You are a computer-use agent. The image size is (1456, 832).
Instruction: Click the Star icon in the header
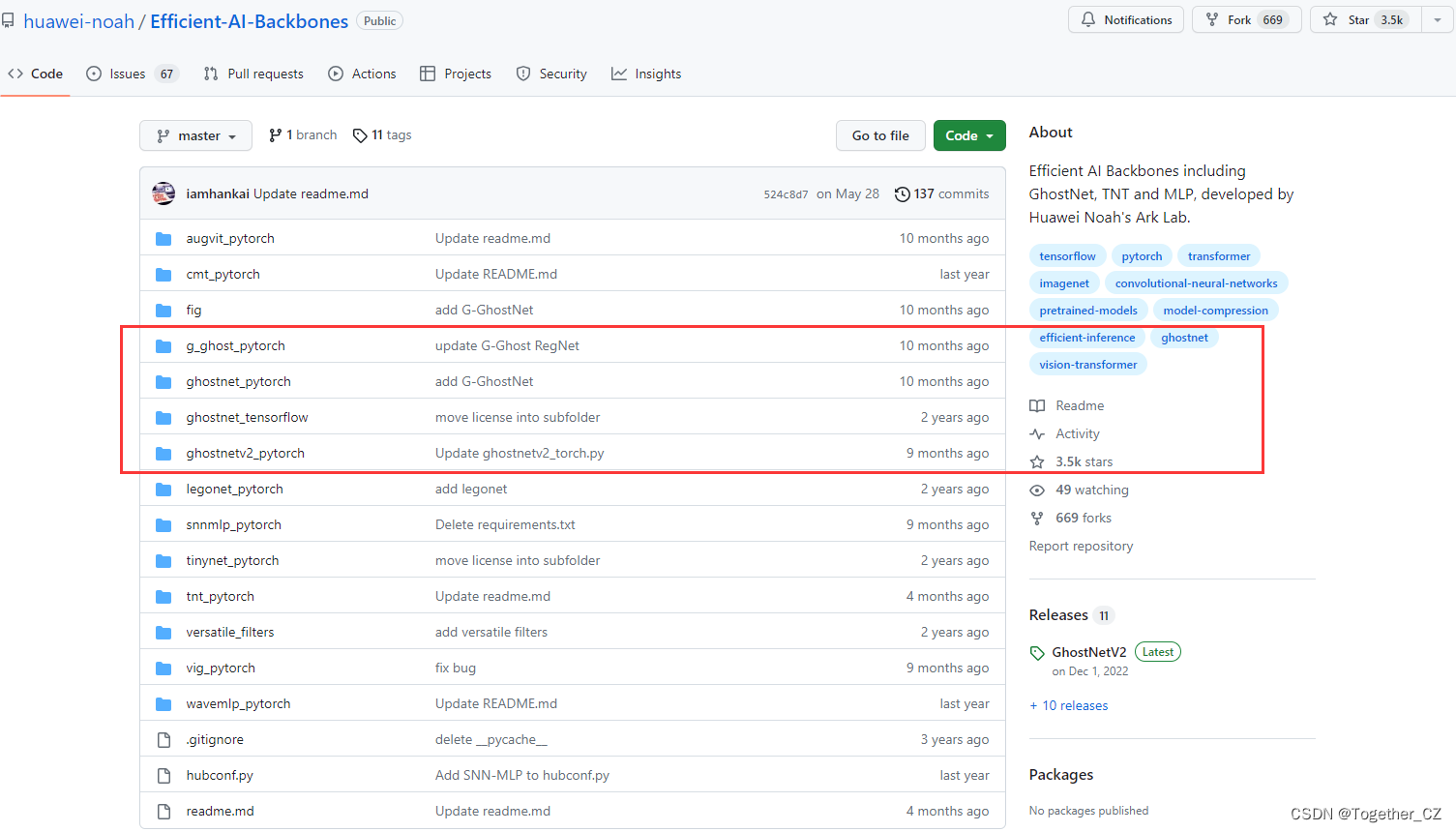[1330, 20]
